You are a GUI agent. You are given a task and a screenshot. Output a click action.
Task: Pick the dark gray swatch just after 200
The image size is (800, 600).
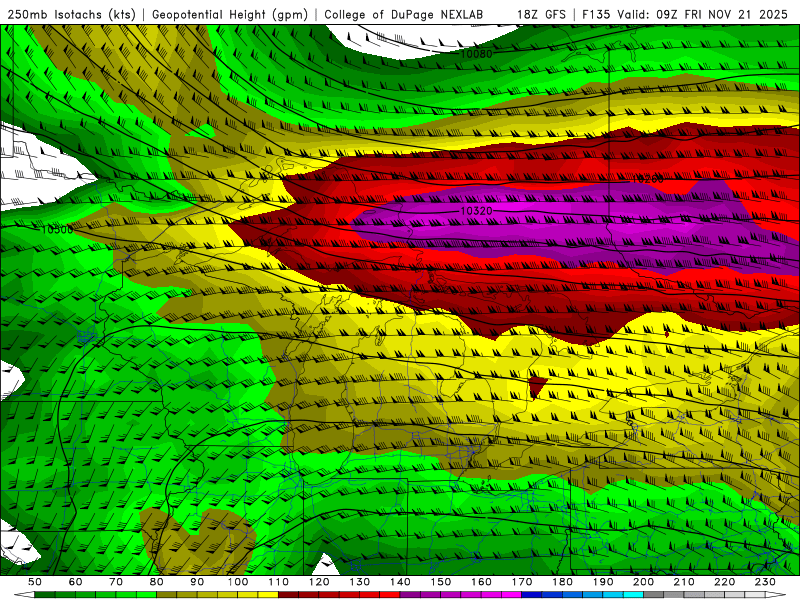[x=654, y=594]
